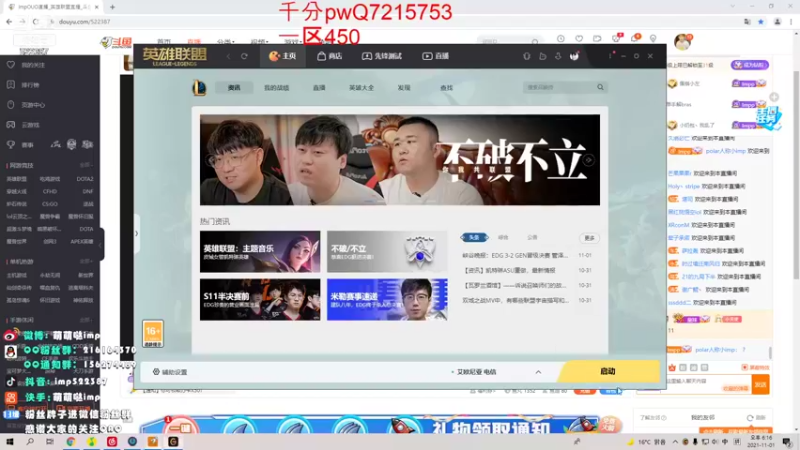The width and height of the screenshot is (800, 450).
Task: Open 页游中心 in the Douyu sidebar
Action: [26, 105]
